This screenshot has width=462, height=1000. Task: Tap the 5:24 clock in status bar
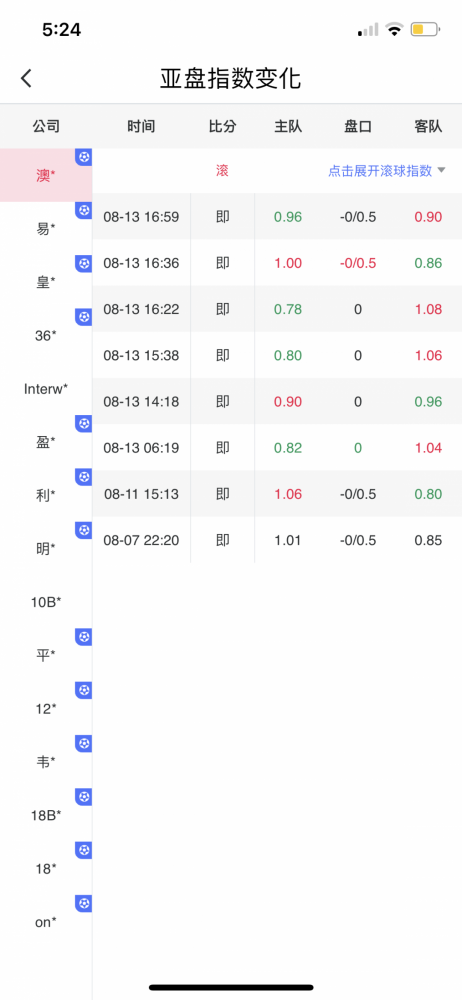pos(62,29)
